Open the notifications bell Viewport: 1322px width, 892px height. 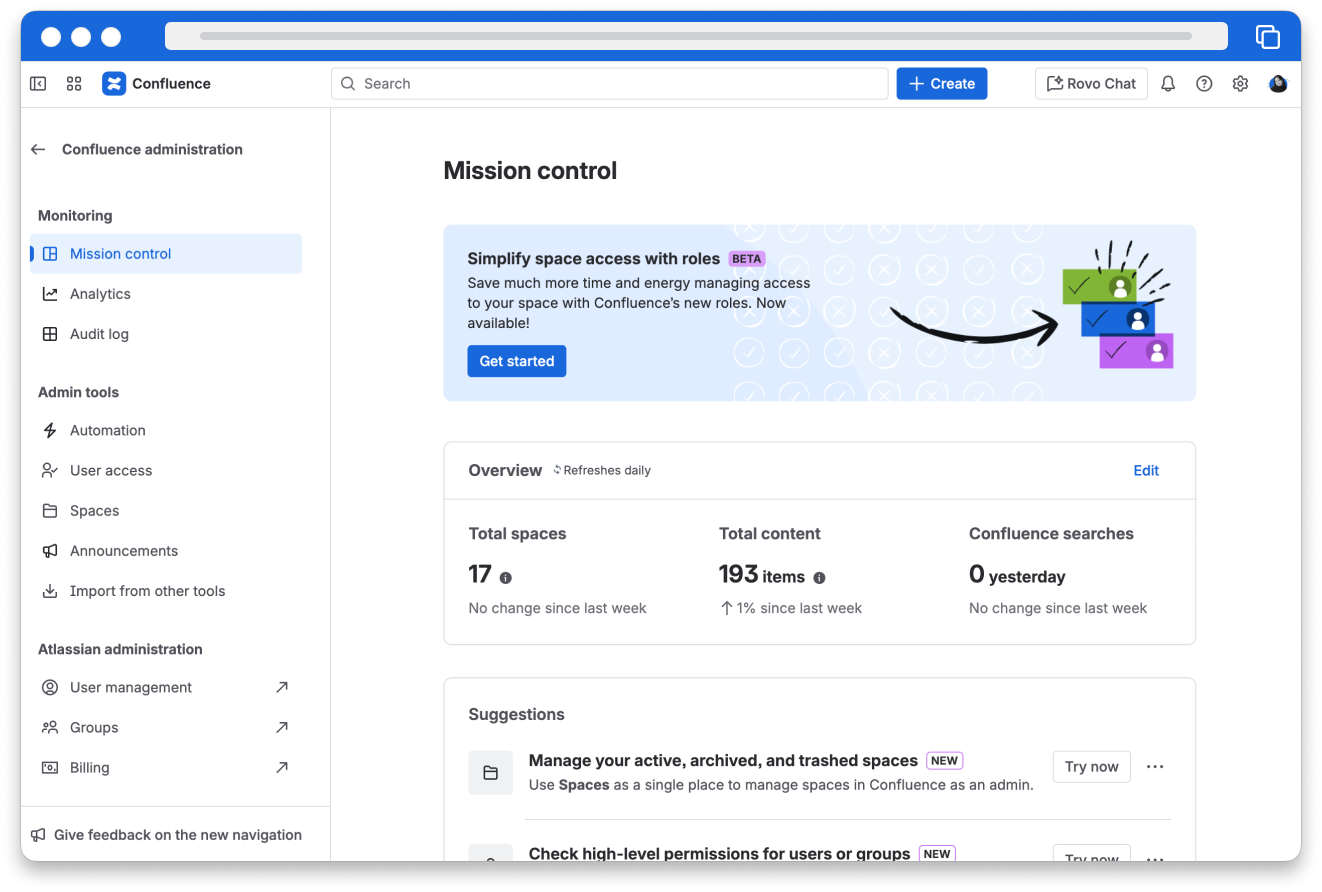point(1167,84)
